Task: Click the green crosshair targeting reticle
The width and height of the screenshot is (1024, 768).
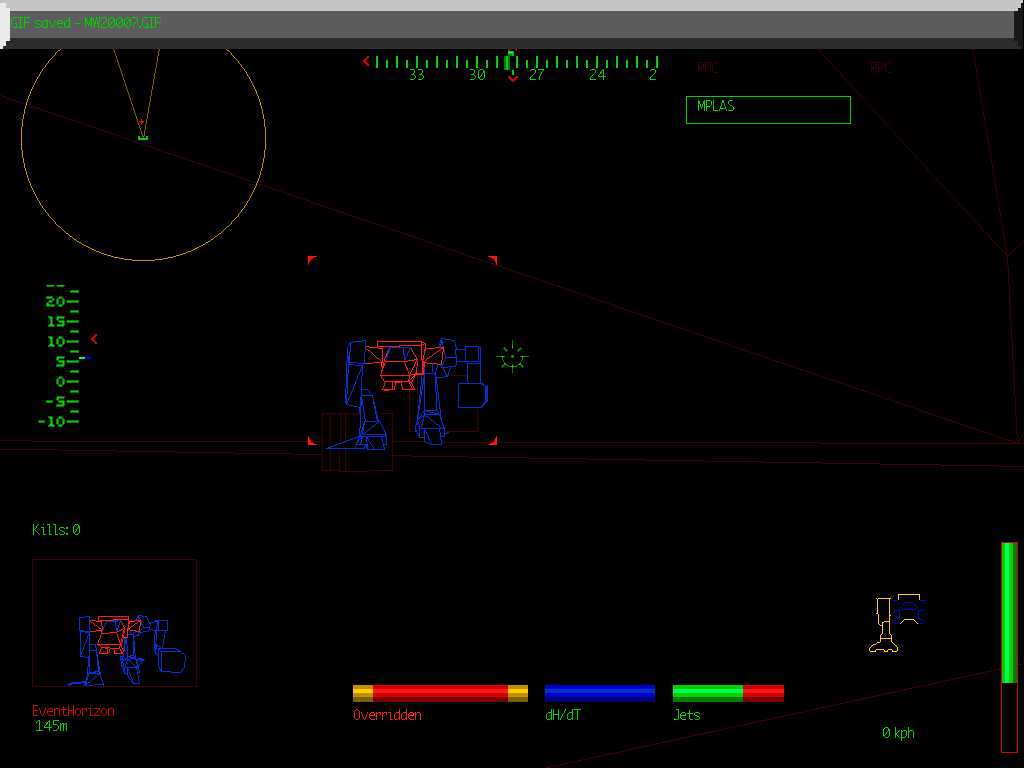Action: pos(511,356)
